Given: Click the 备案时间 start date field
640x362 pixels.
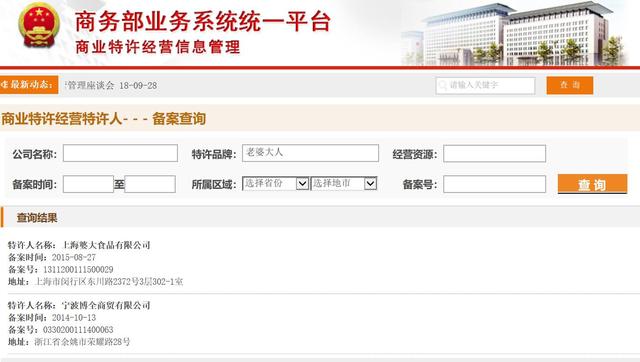Looking at the screenshot, I should (88, 184).
